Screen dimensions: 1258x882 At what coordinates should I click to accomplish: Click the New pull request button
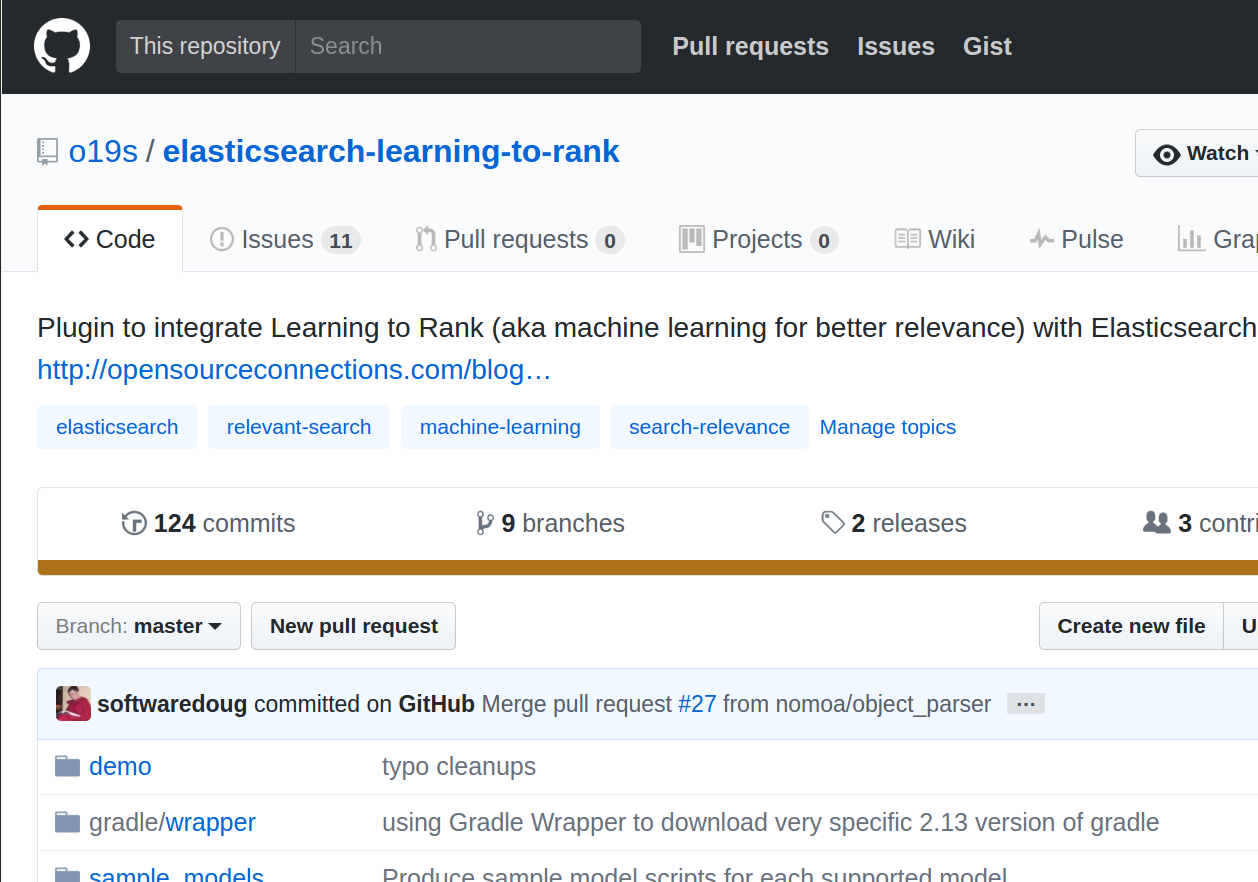(x=353, y=626)
